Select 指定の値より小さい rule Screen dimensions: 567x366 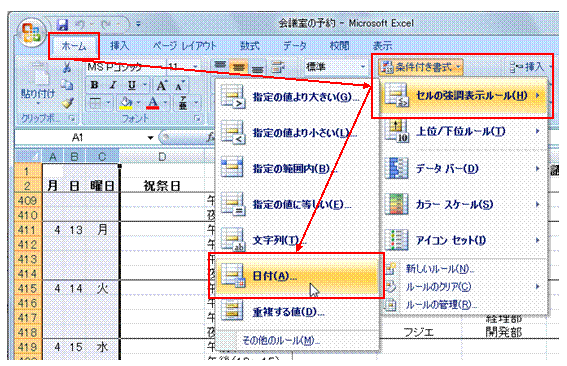pyautogui.click(x=297, y=133)
